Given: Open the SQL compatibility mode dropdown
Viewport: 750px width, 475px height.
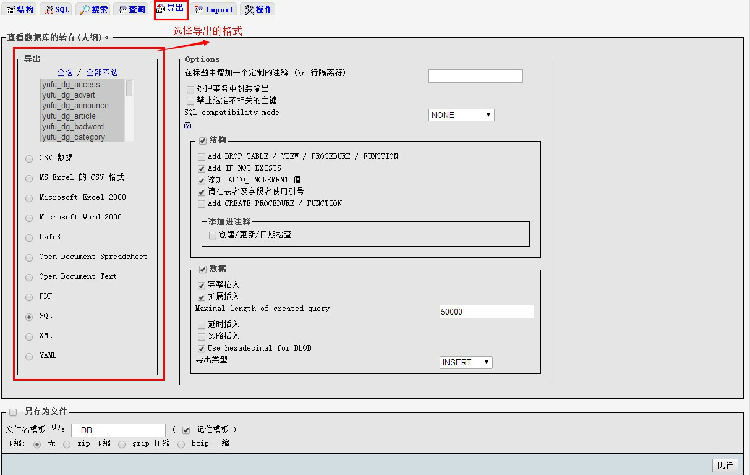Looking at the screenshot, I should (460, 115).
